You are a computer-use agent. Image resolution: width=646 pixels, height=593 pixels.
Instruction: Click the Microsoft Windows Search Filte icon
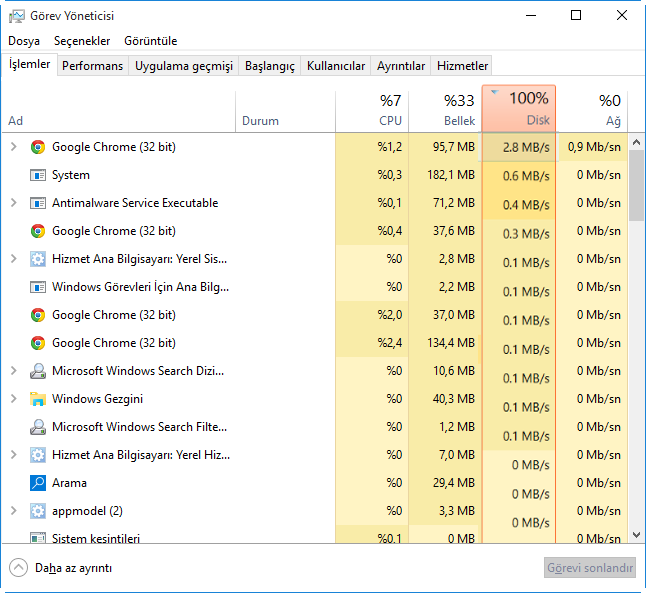click(x=38, y=427)
